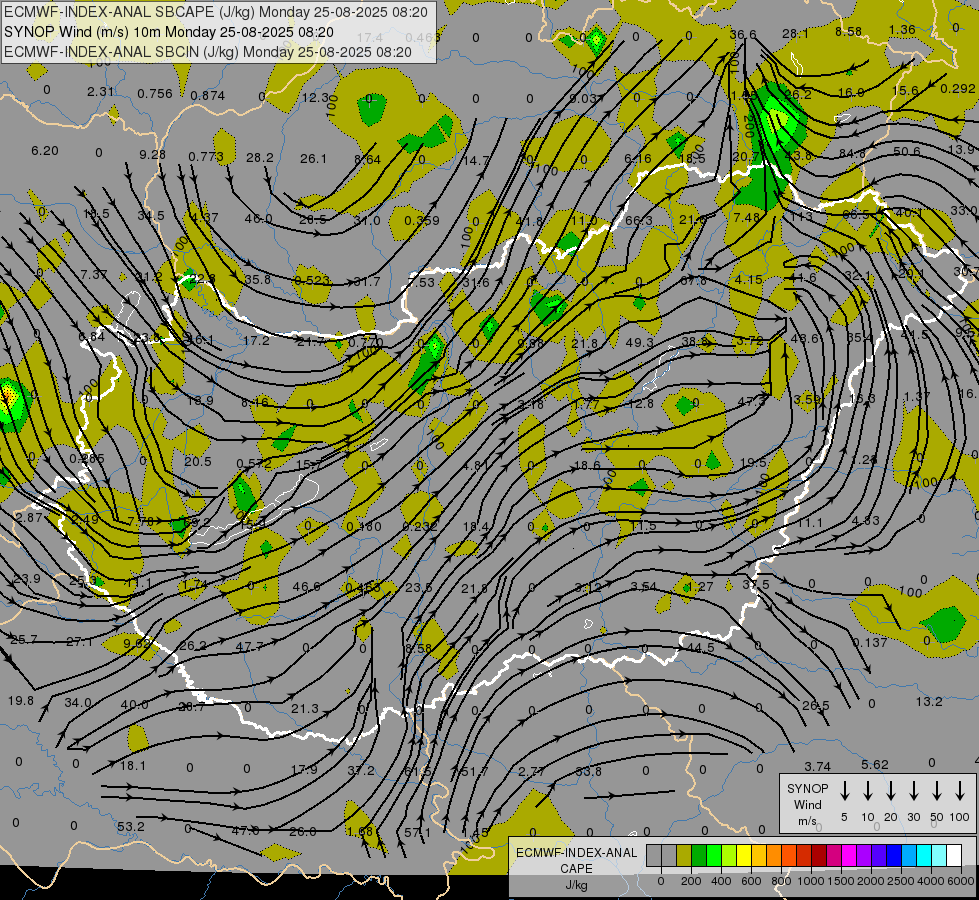Click the wind arrow above 30 in SYNOP legend
The height and width of the screenshot is (900, 979).
914,790
